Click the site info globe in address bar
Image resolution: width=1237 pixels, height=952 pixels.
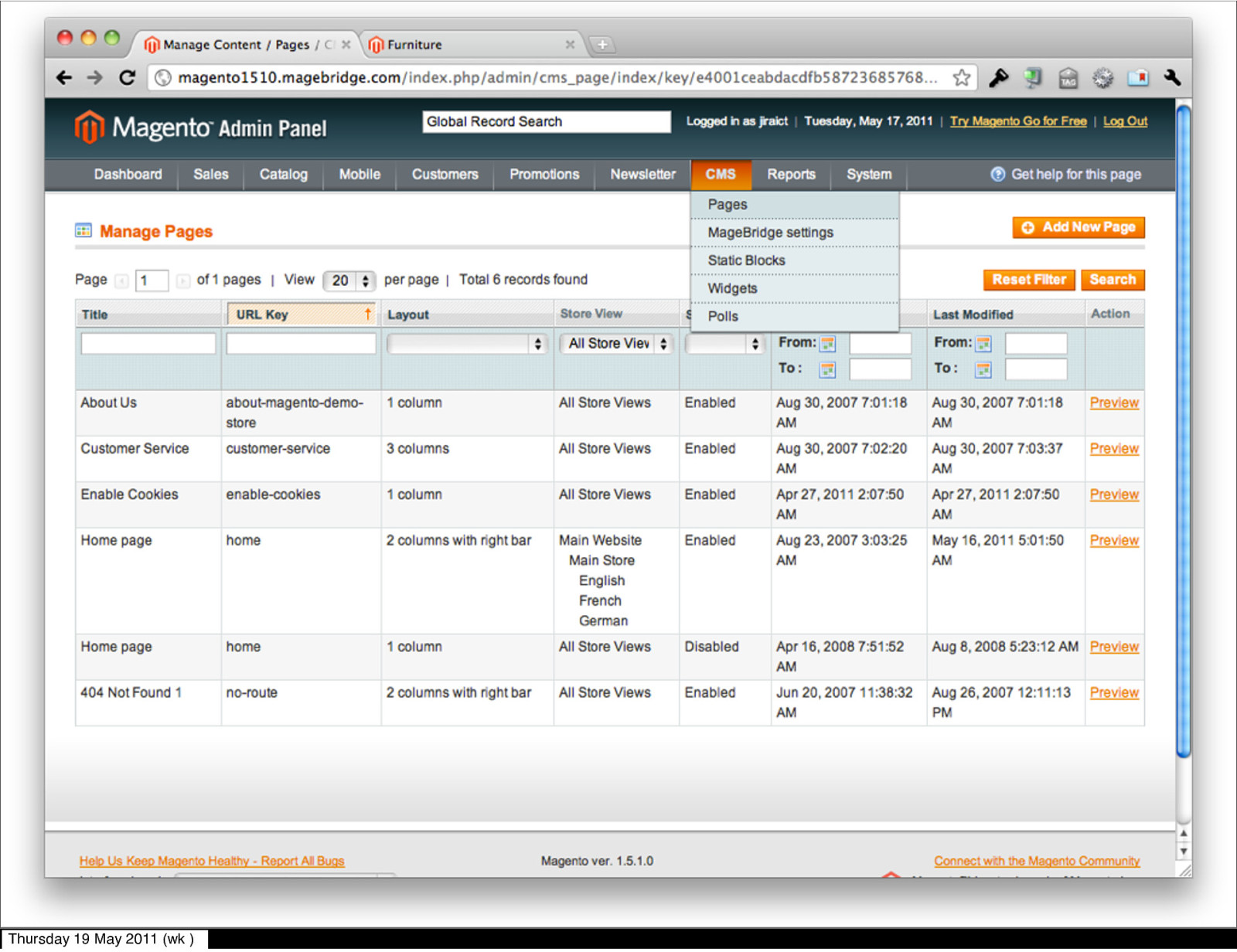[163, 77]
